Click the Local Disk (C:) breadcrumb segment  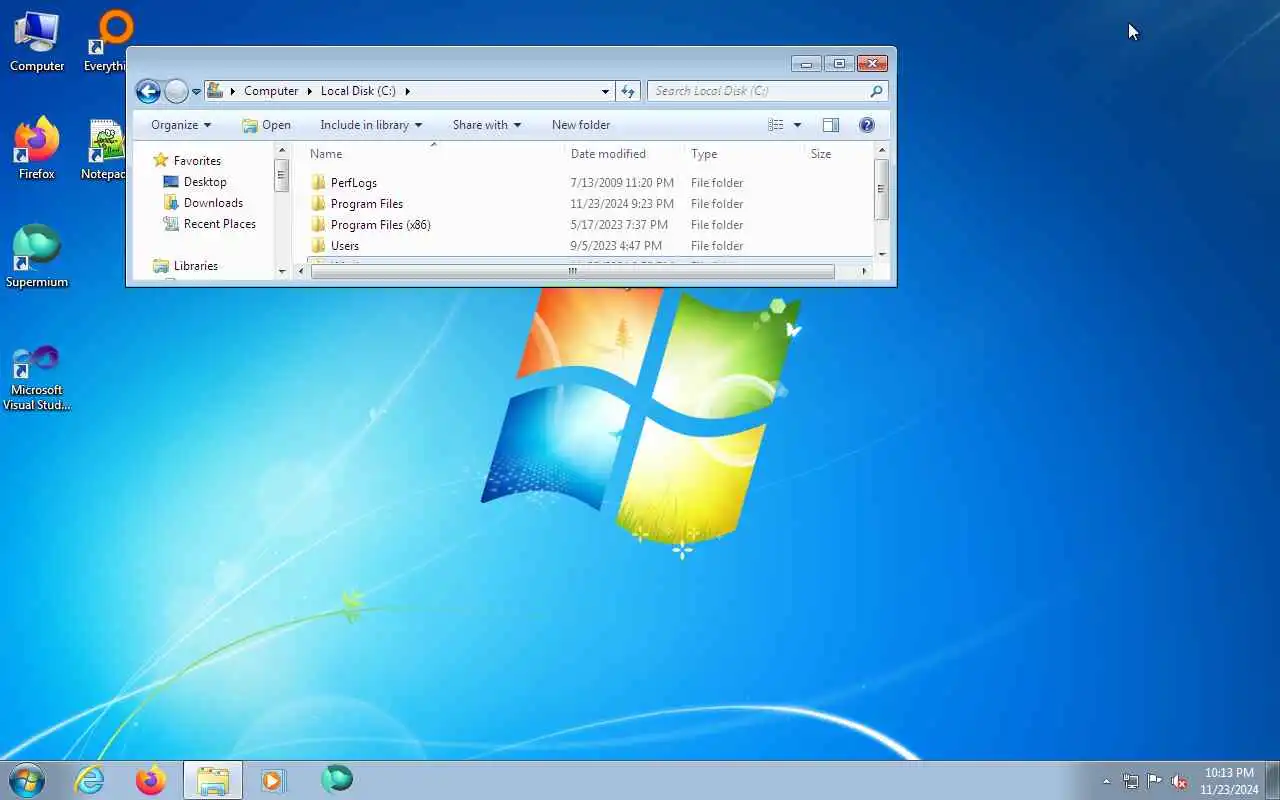click(358, 91)
